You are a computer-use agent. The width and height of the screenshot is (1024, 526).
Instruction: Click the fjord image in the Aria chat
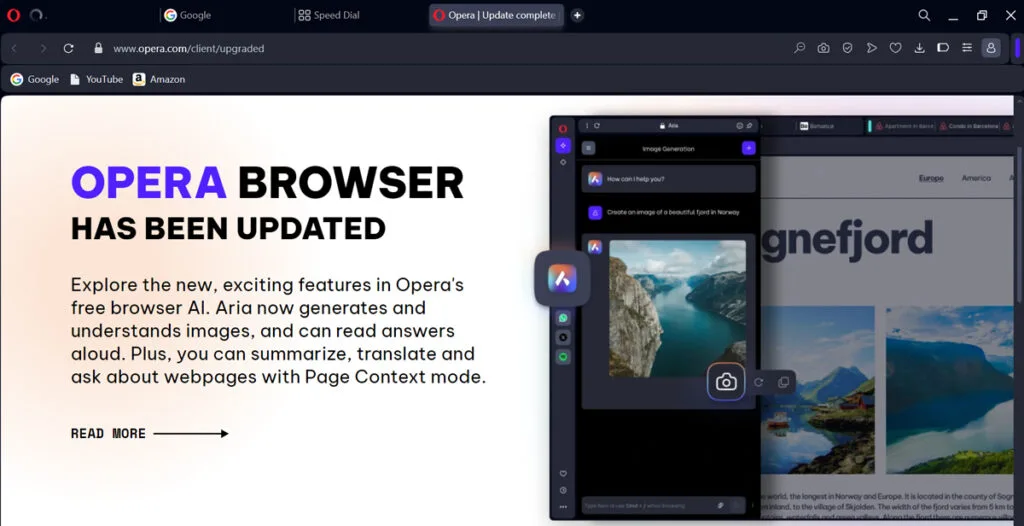[x=677, y=308]
